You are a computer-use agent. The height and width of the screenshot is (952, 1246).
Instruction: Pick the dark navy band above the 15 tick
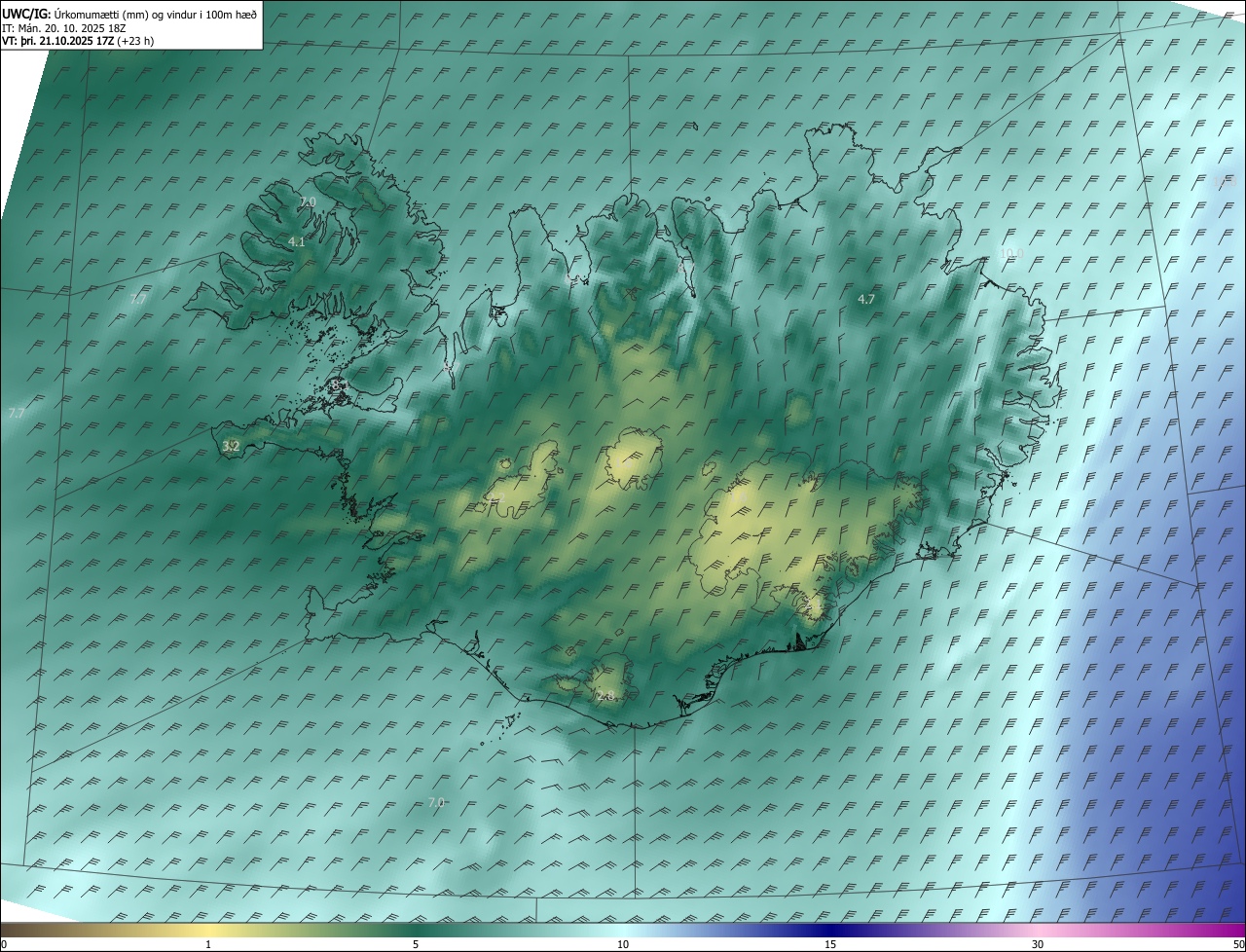(830, 930)
